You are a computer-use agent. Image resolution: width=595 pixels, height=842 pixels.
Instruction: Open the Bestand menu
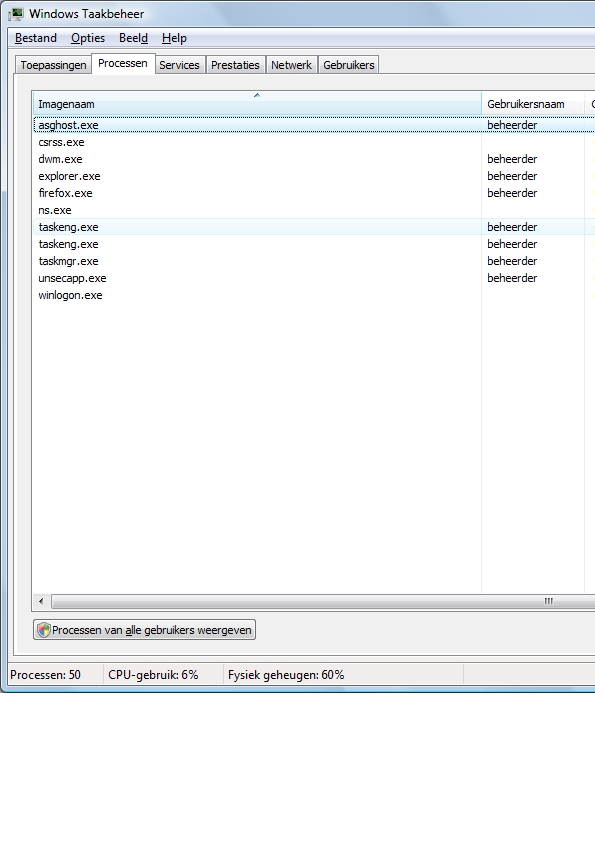pyautogui.click(x=36, y=38)
